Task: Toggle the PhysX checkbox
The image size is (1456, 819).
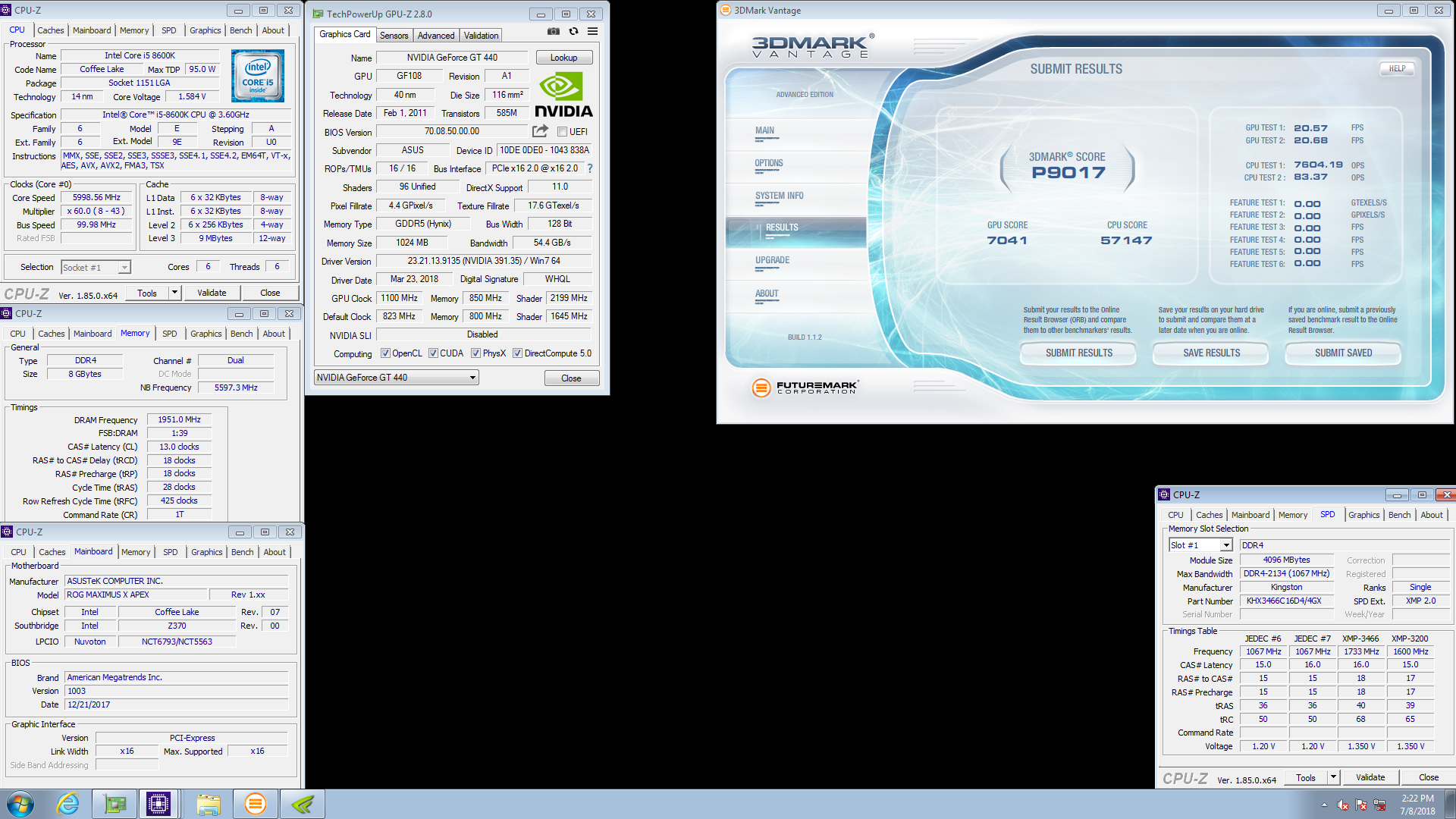Action: pos(475,353)
